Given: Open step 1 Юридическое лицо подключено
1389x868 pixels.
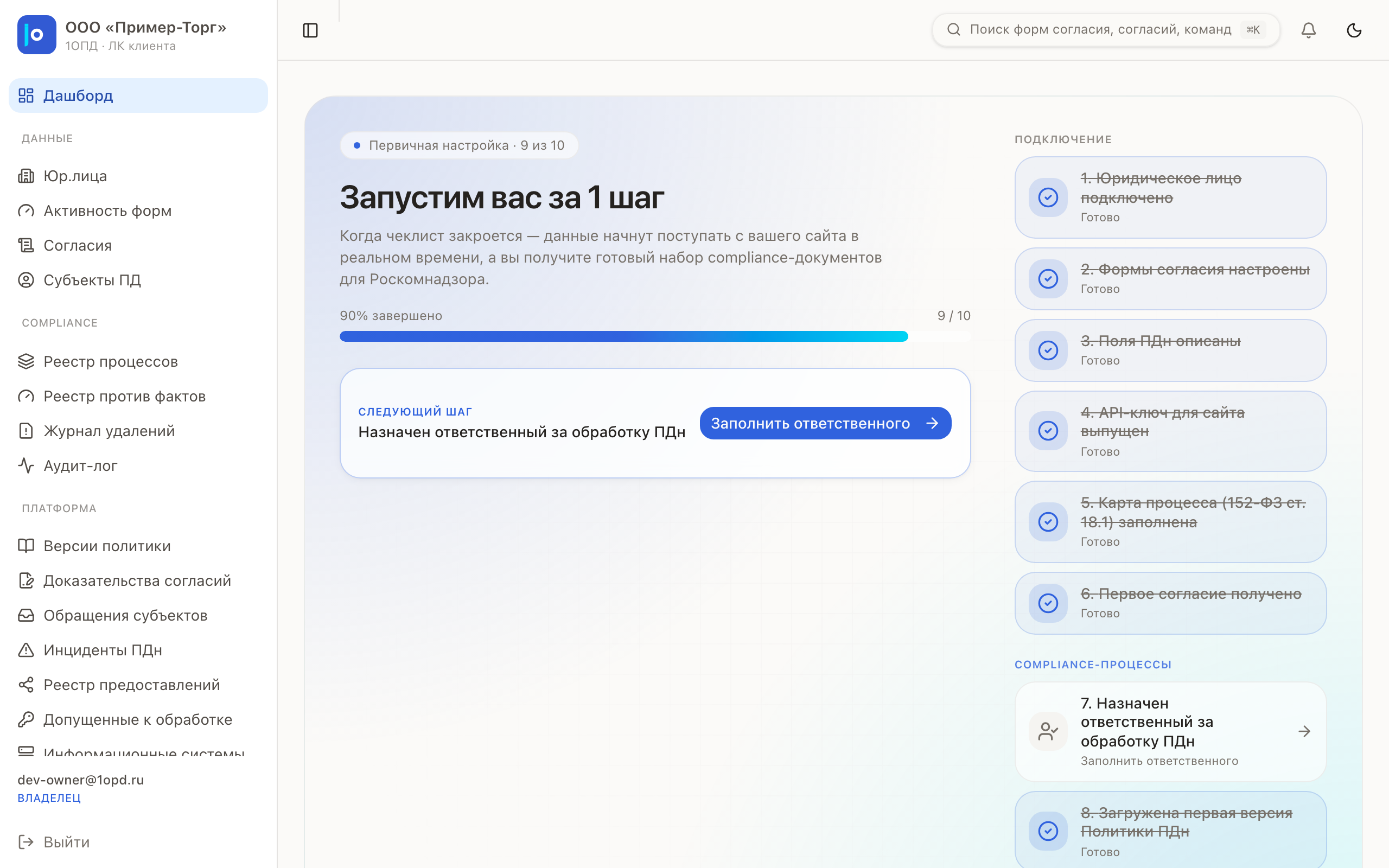Looking at the screenshot, I should click(x=1170, y=197).
